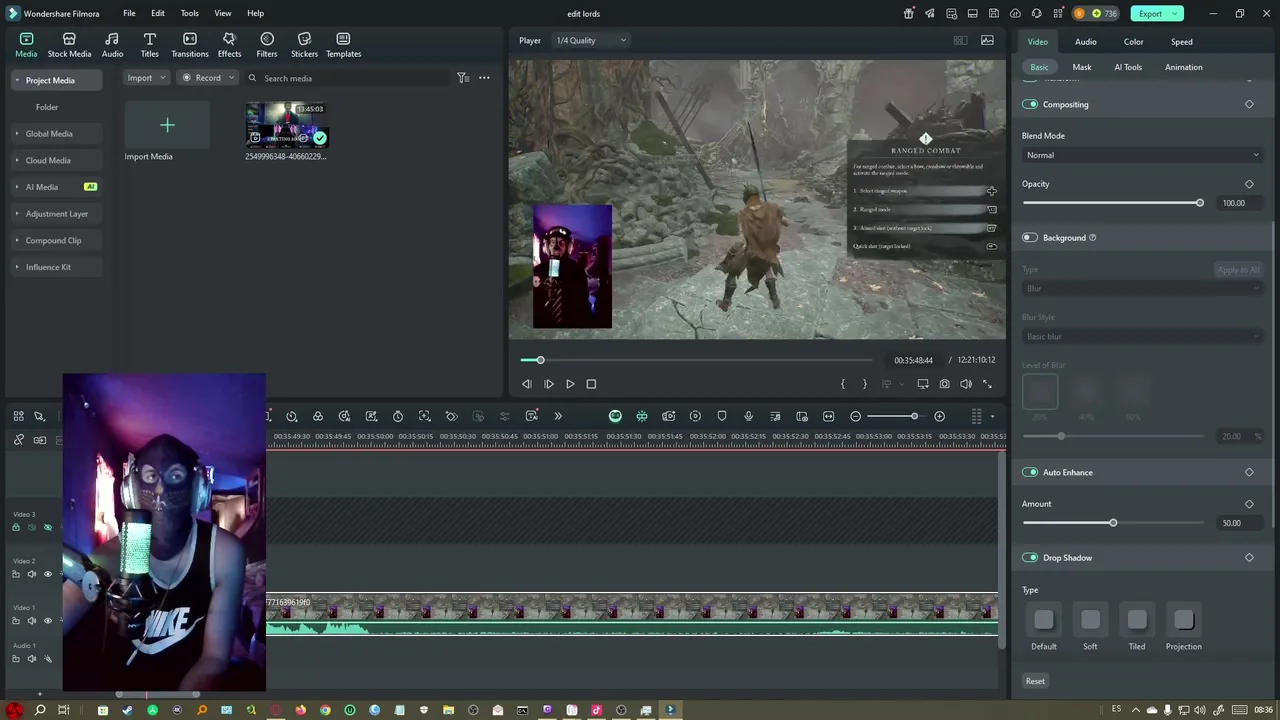Open the Import dropdown
This screenshot has height=720, width=1280.
(x=146, y=78)
